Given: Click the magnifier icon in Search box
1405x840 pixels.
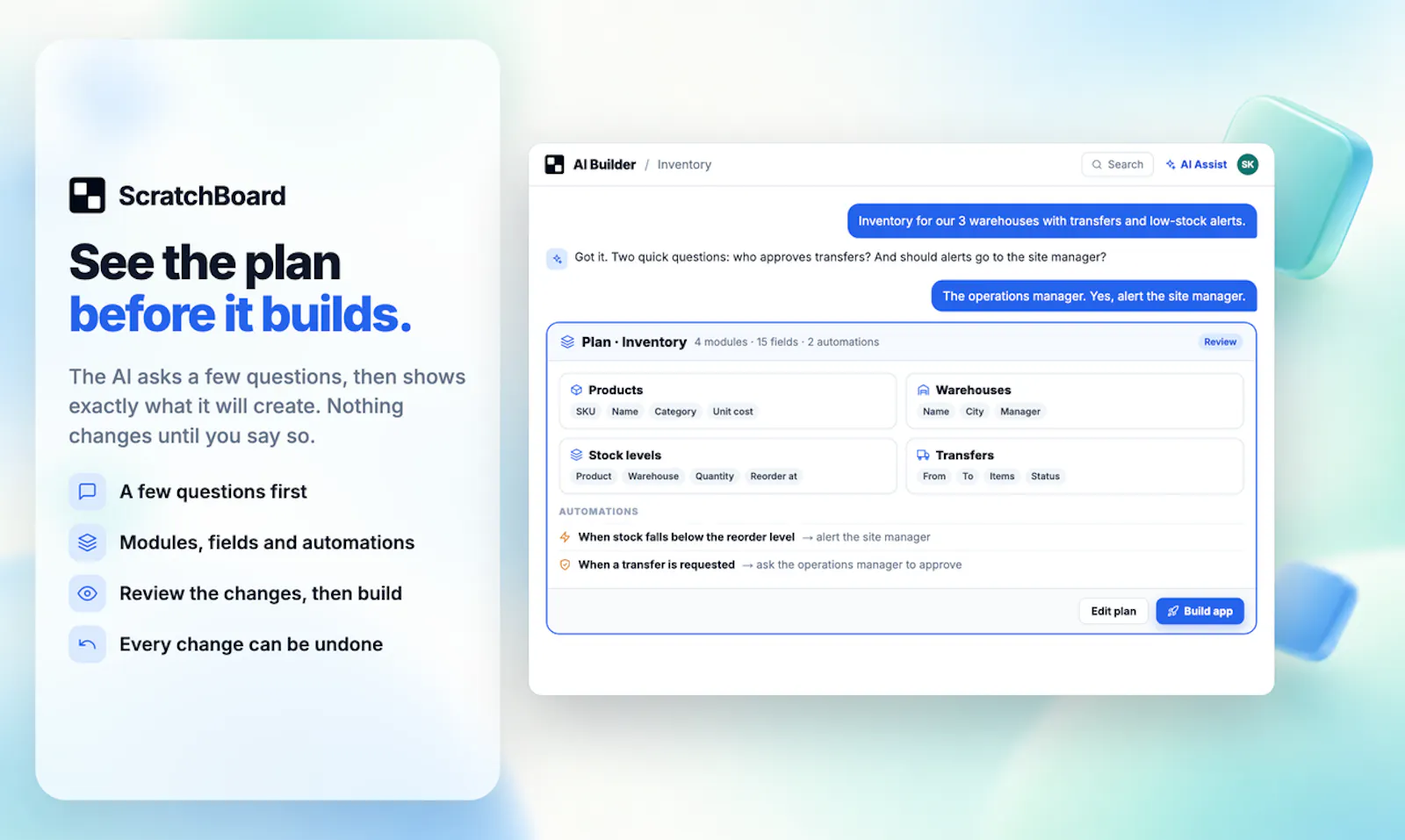Looking at the screenshot, I should pyautogui.click(x=1097, y=164).
